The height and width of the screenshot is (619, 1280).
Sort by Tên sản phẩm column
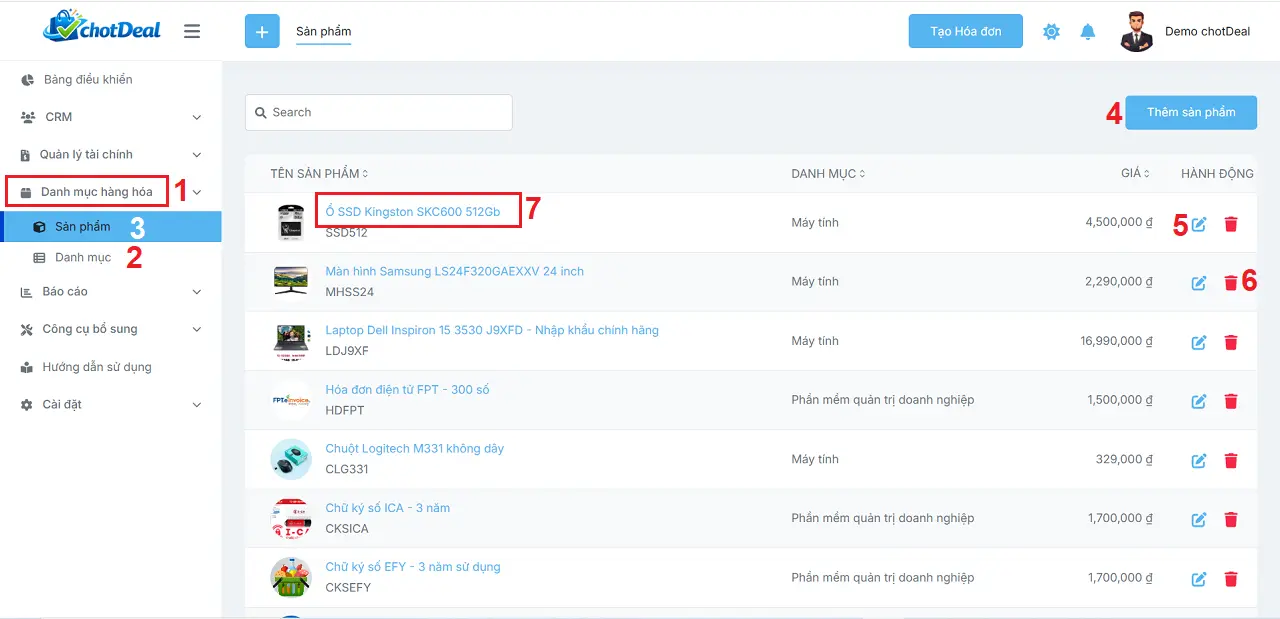click(319, 174)
